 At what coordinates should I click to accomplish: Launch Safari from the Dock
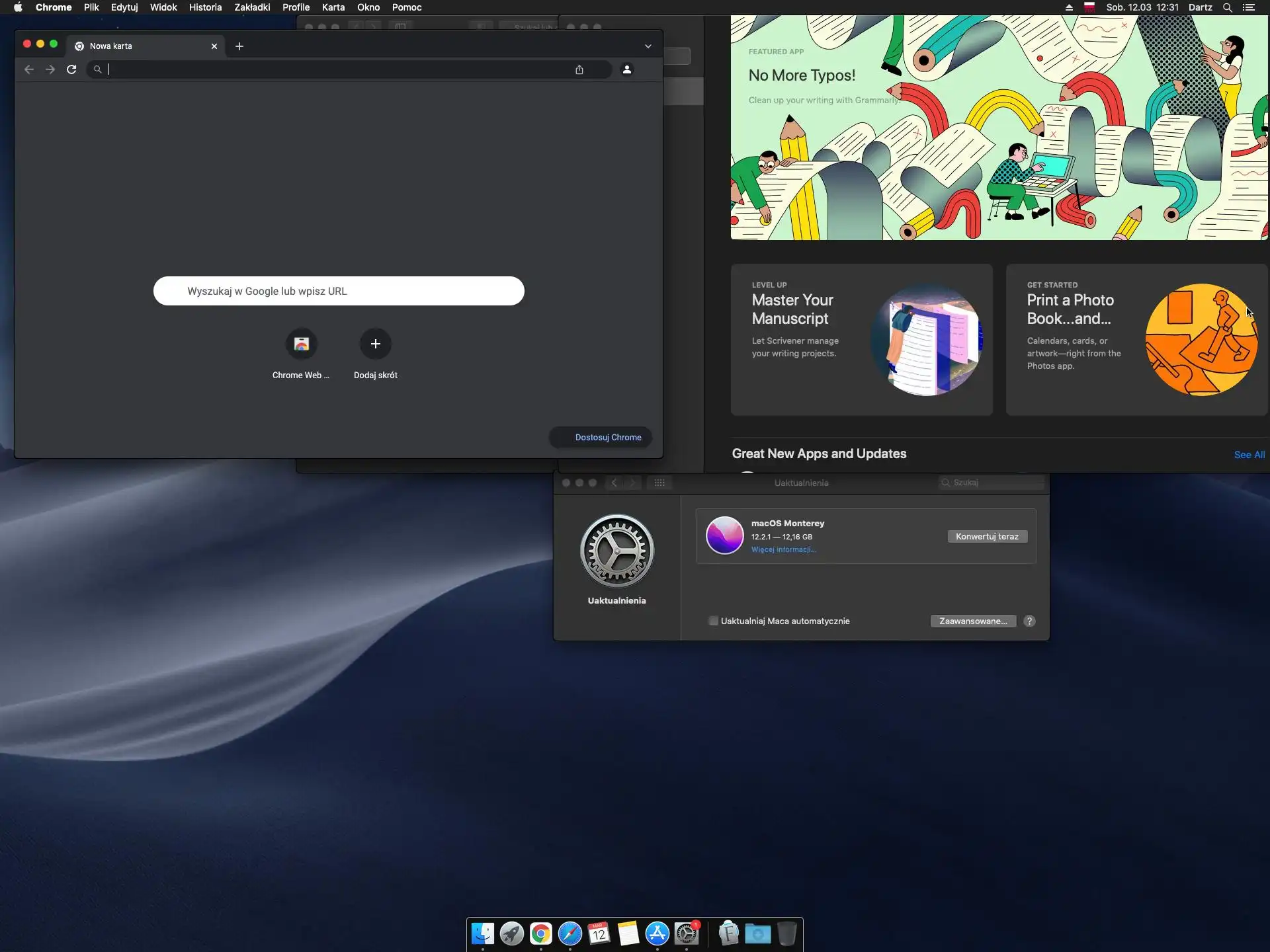(x=570, y=933)
